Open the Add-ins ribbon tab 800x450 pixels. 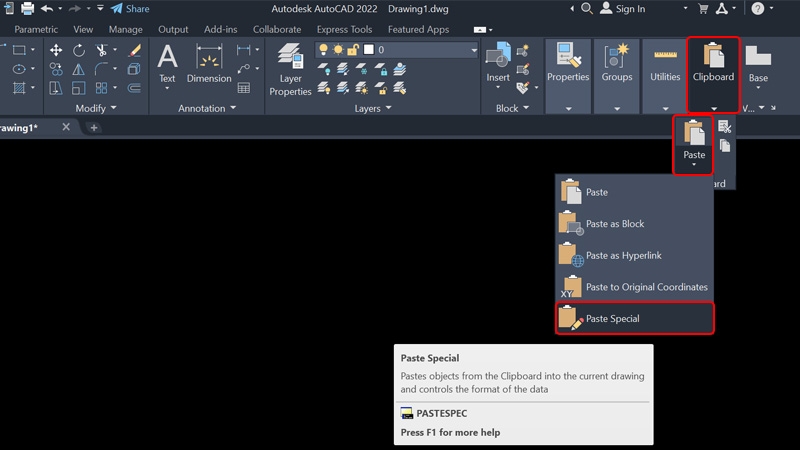point(220,30)
